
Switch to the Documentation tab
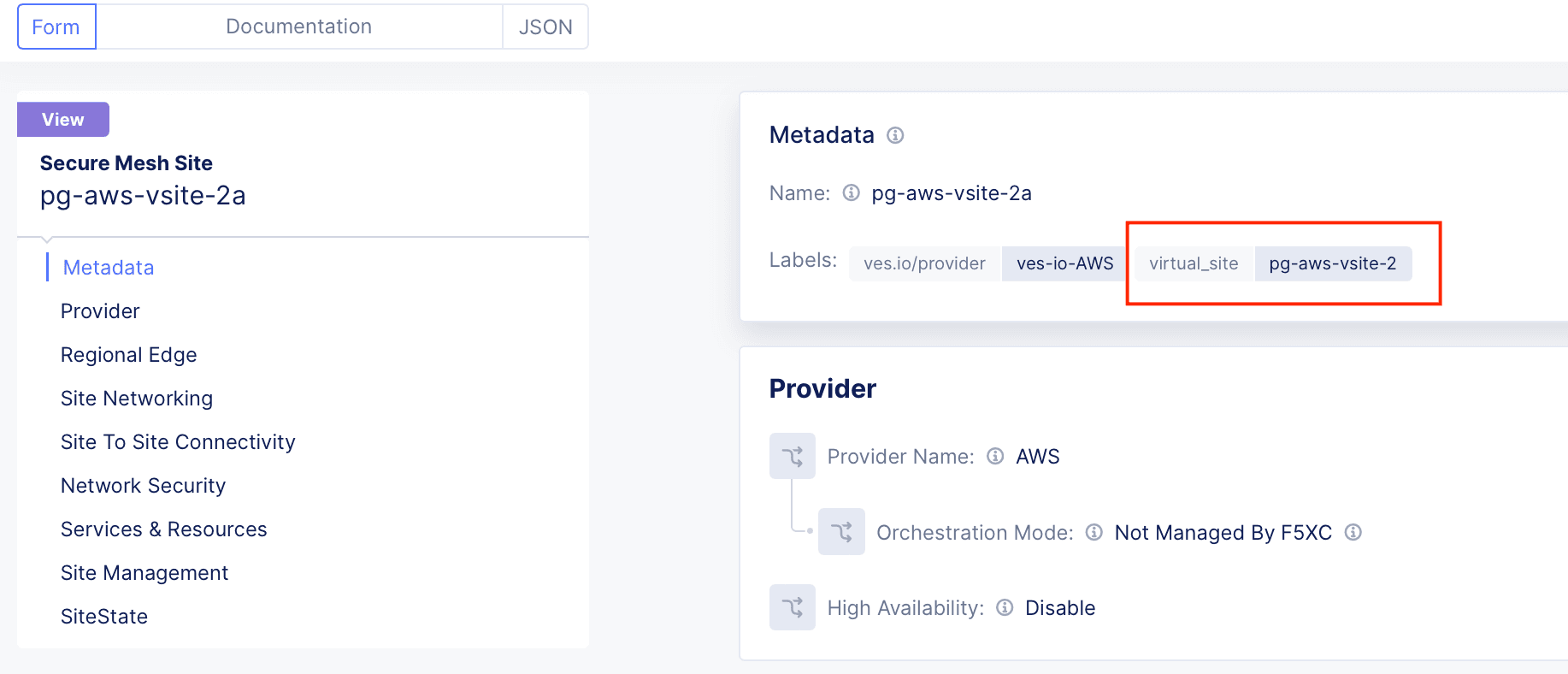tap(298, 27)
